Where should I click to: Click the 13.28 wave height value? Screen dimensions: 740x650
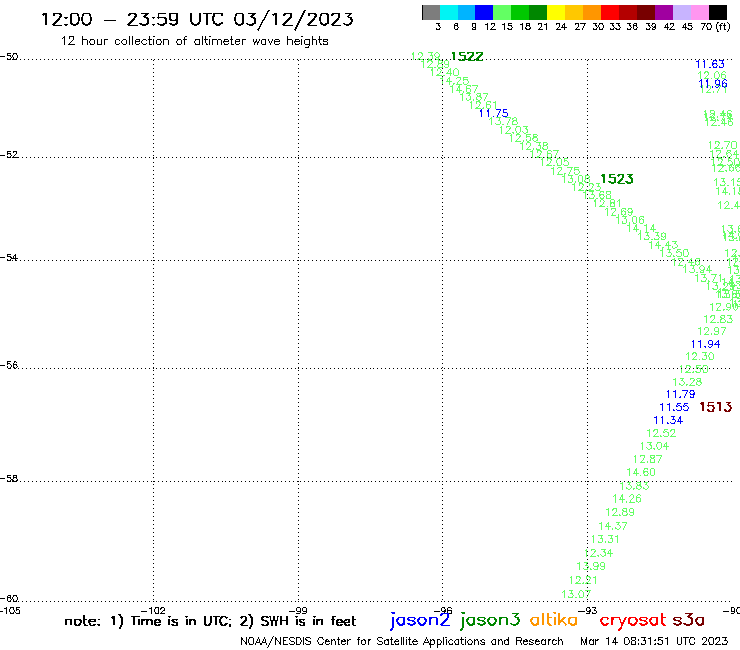(x=687, y=382)
